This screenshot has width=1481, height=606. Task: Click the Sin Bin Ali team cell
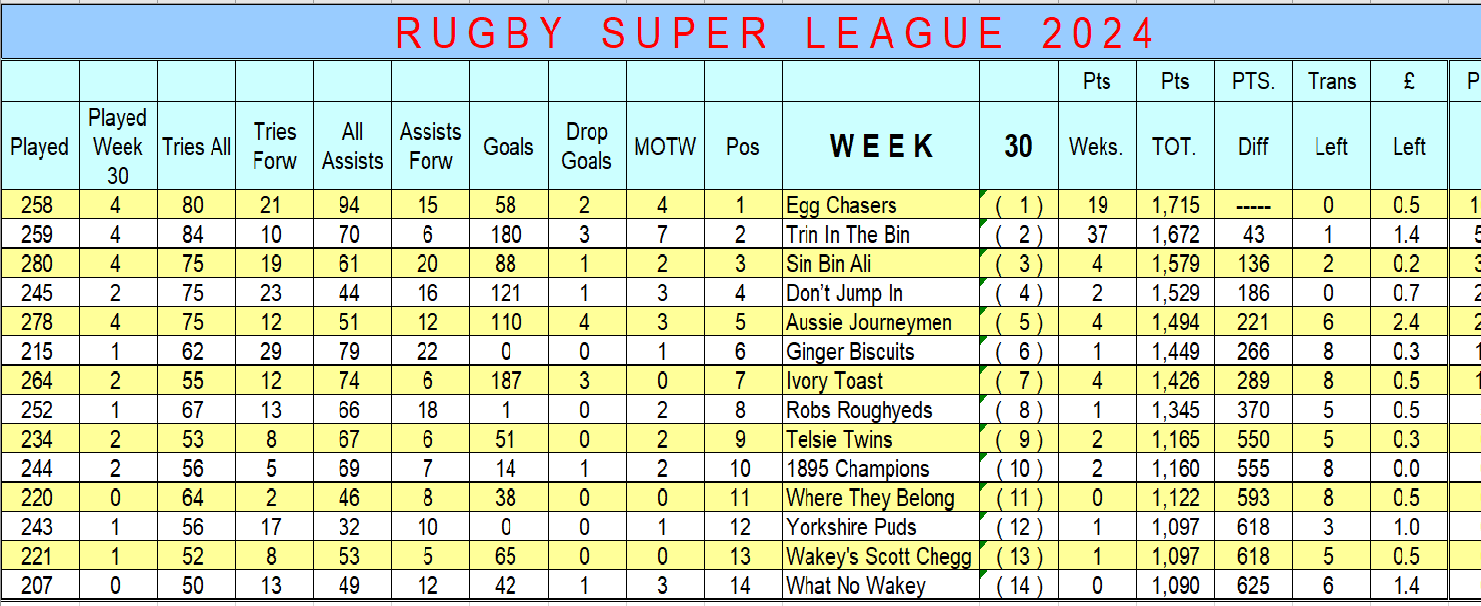(x=880, y=264)
